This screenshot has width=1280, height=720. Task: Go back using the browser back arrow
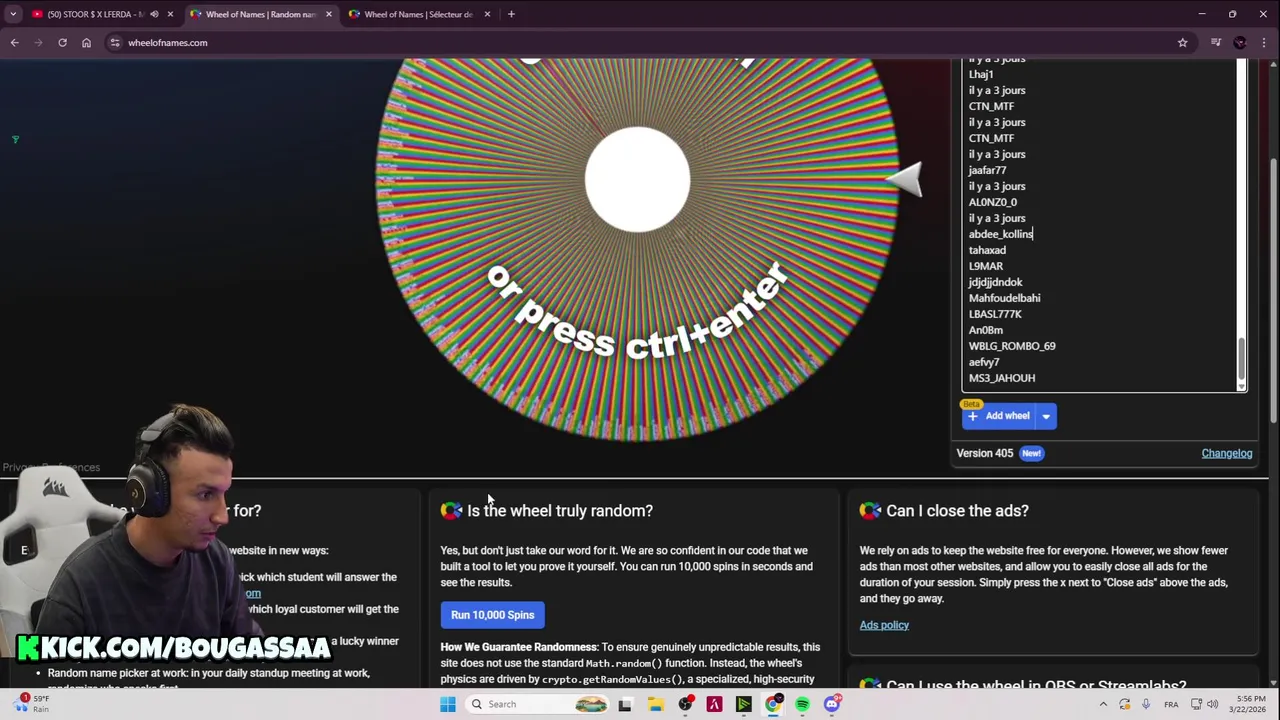(14, 42)
